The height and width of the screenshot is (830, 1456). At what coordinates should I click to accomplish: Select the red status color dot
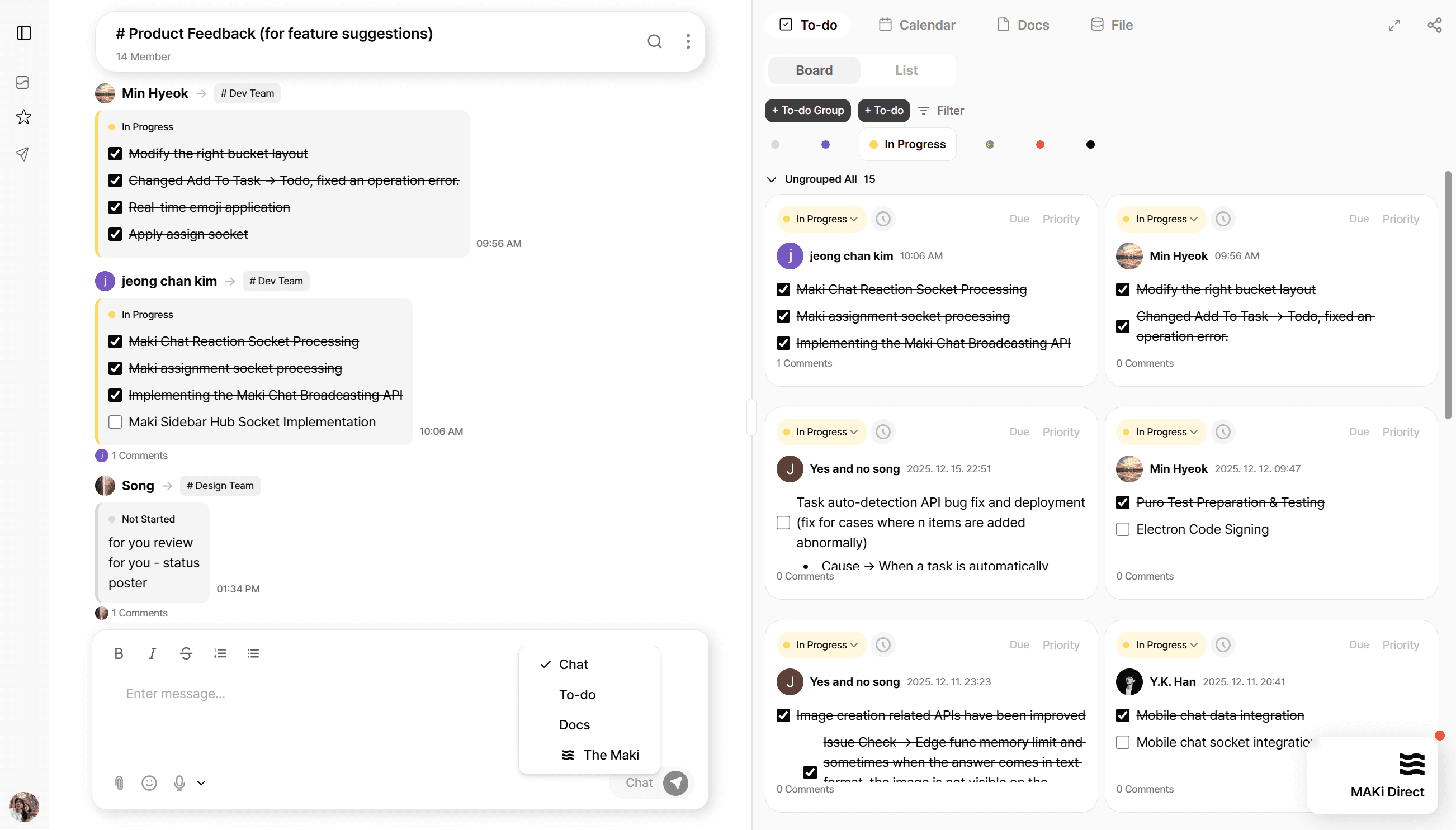coord(1040,144)
